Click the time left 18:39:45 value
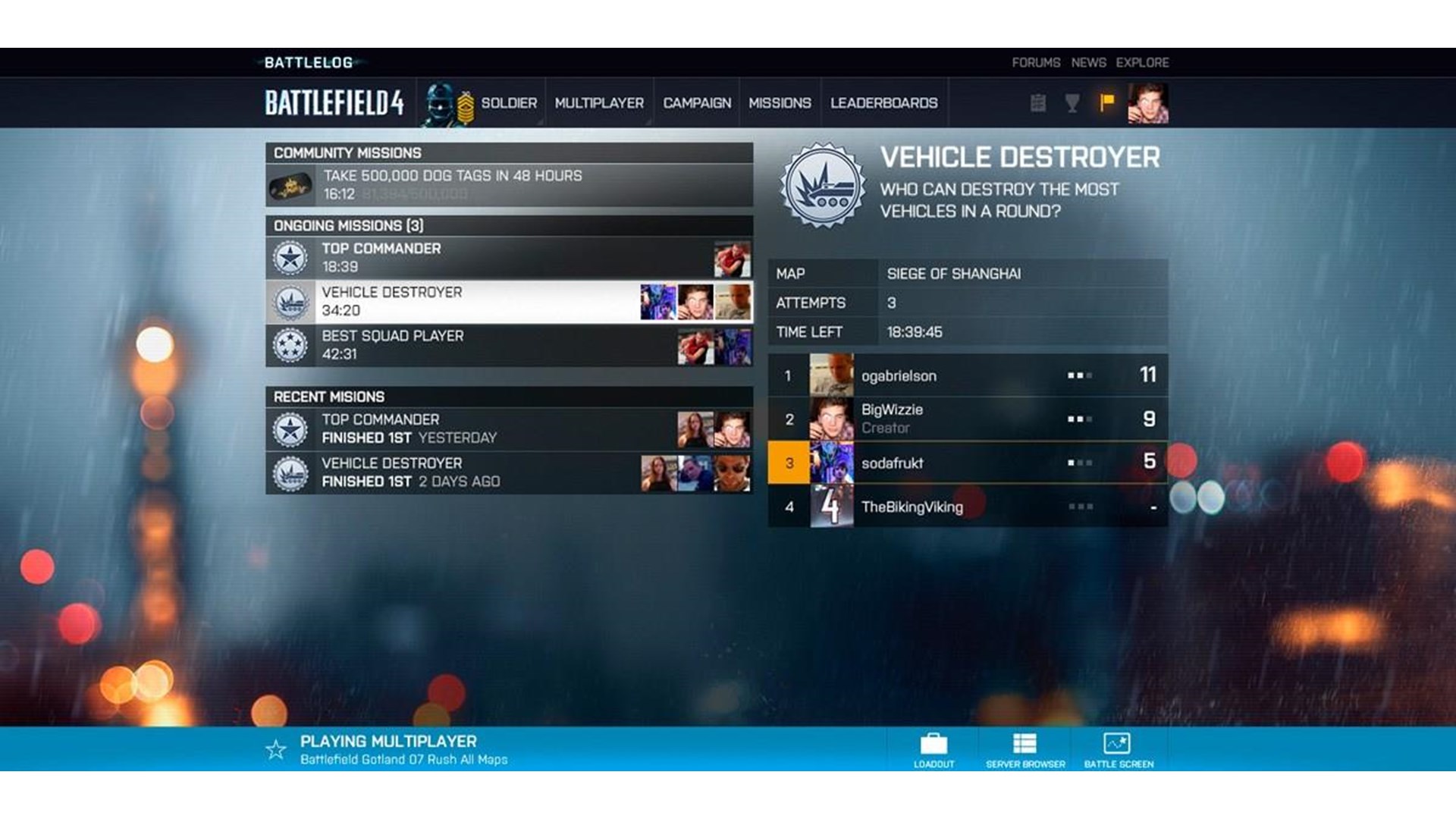The width and height of the screenshot is (1456, 819). coord(915,332)
